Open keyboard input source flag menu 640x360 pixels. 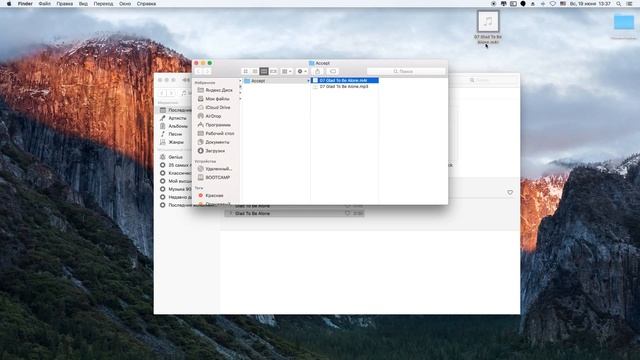(563, 4)
